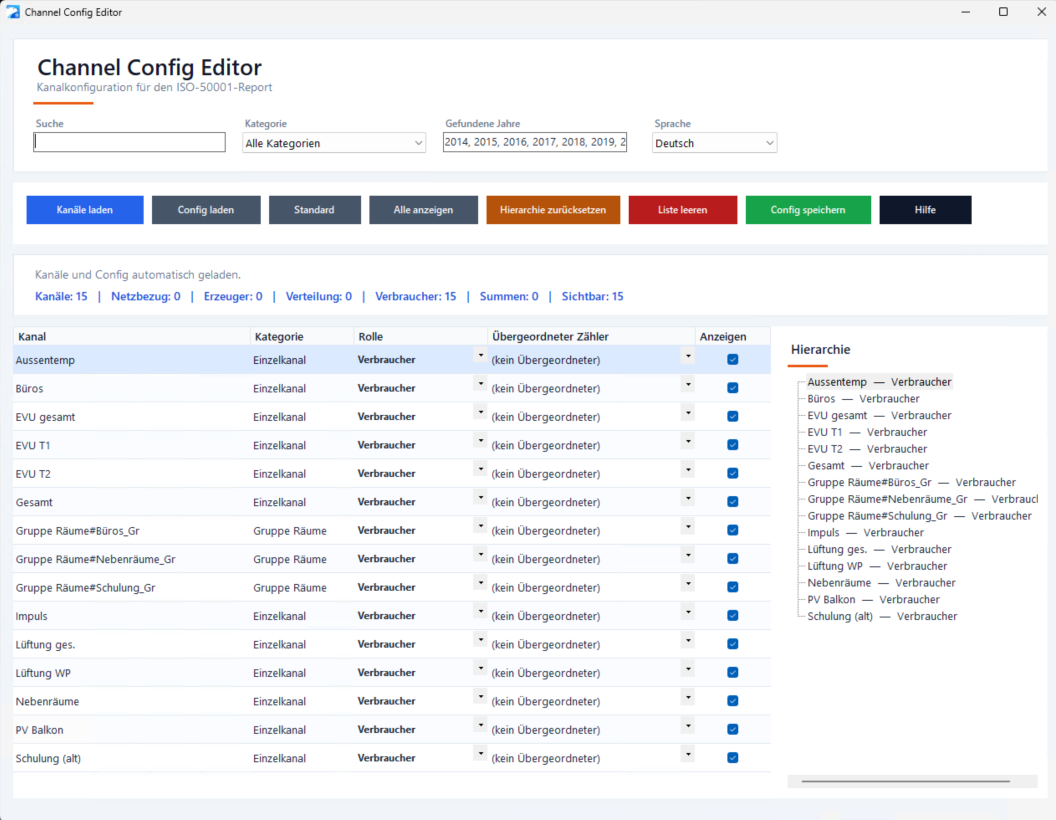
Task: Open Rolle dropdown arrow for Büros row
Action: pos(480,384)
